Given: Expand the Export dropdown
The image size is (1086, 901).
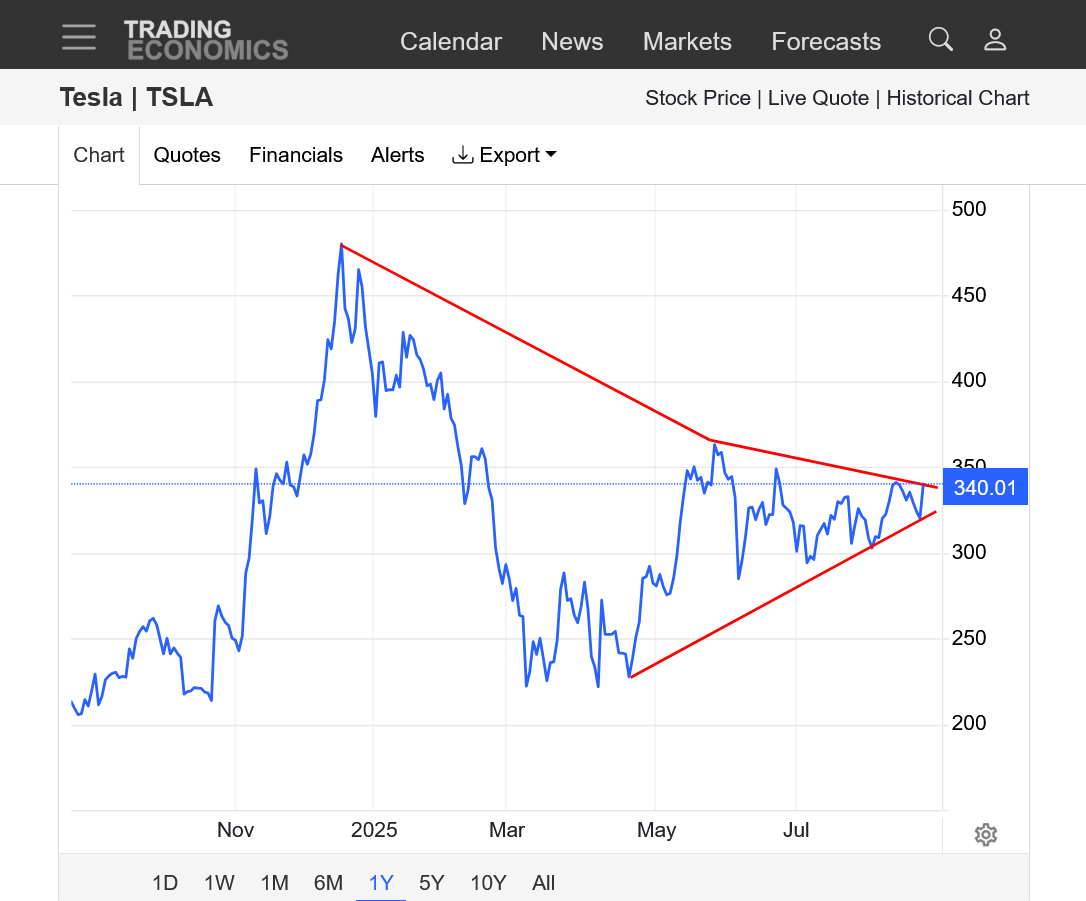Looking at the screenshot, I should coord(505,155).
